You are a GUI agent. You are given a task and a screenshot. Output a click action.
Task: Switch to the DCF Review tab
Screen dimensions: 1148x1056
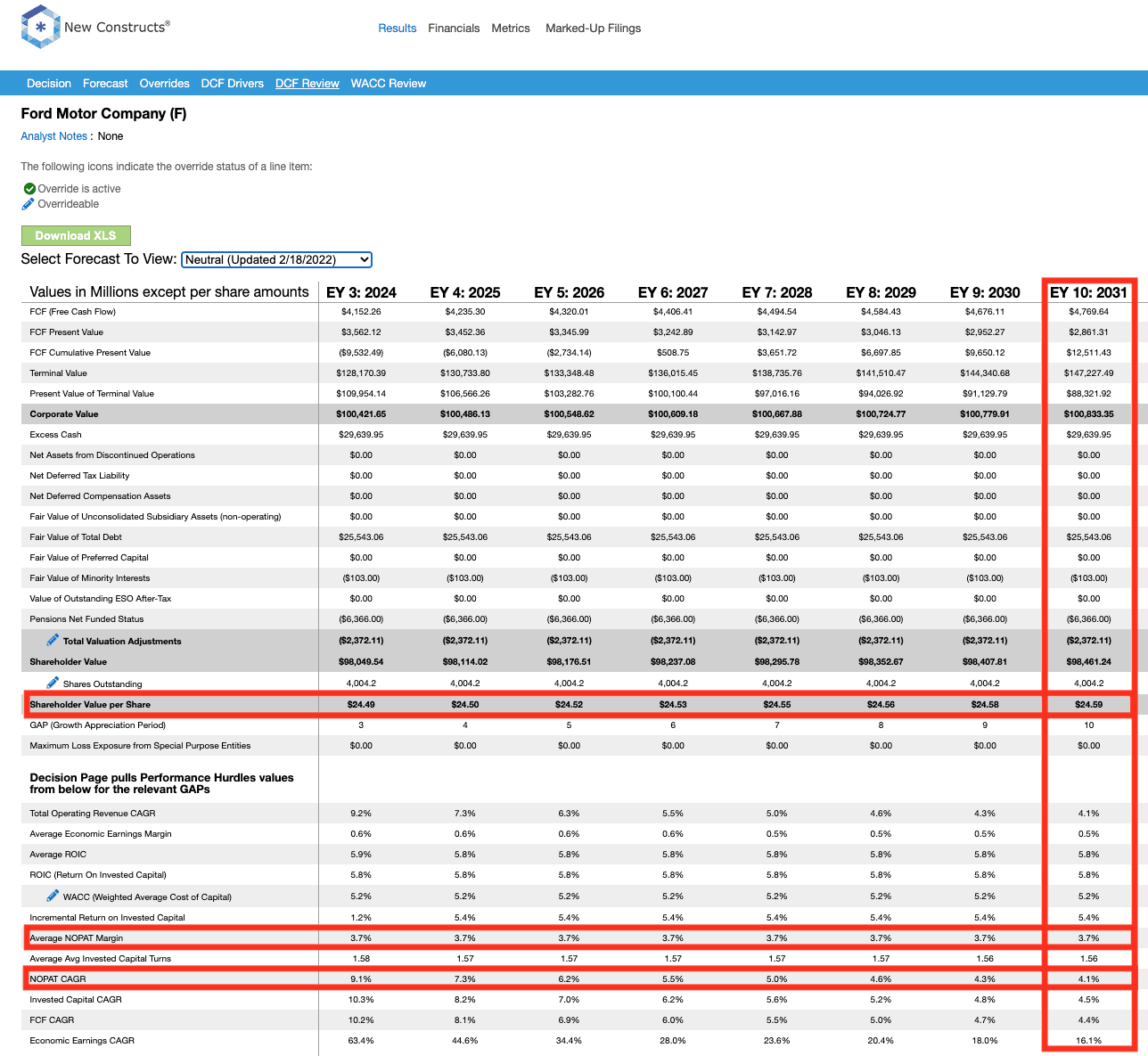[x=307, y=84]
